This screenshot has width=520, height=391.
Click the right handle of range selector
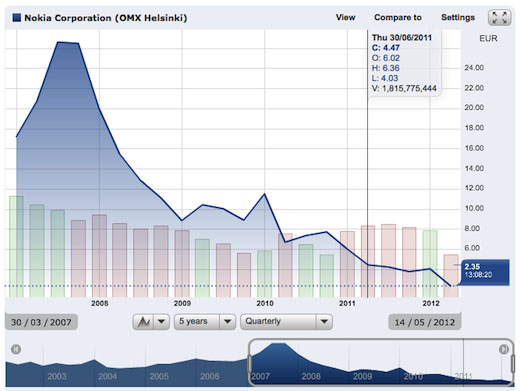[513, 364]
